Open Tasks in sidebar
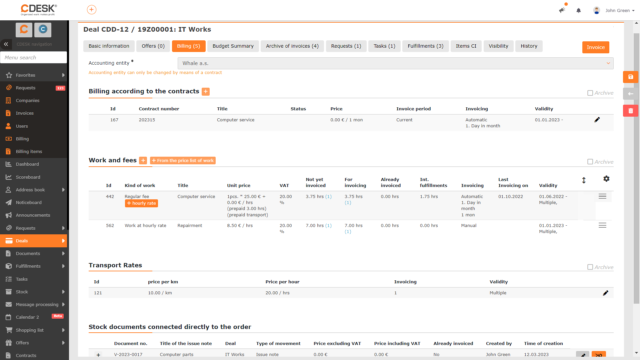The image size is (640, 360). (22, 279)
